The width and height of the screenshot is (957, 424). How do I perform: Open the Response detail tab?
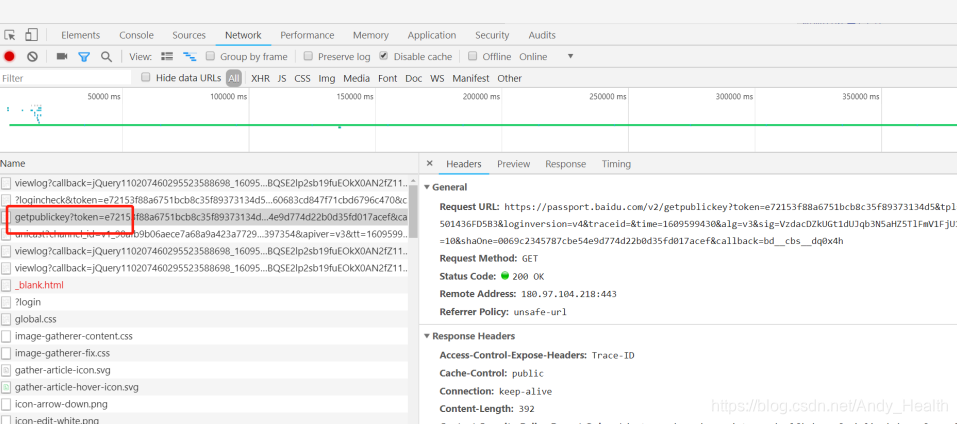[565, 164]
